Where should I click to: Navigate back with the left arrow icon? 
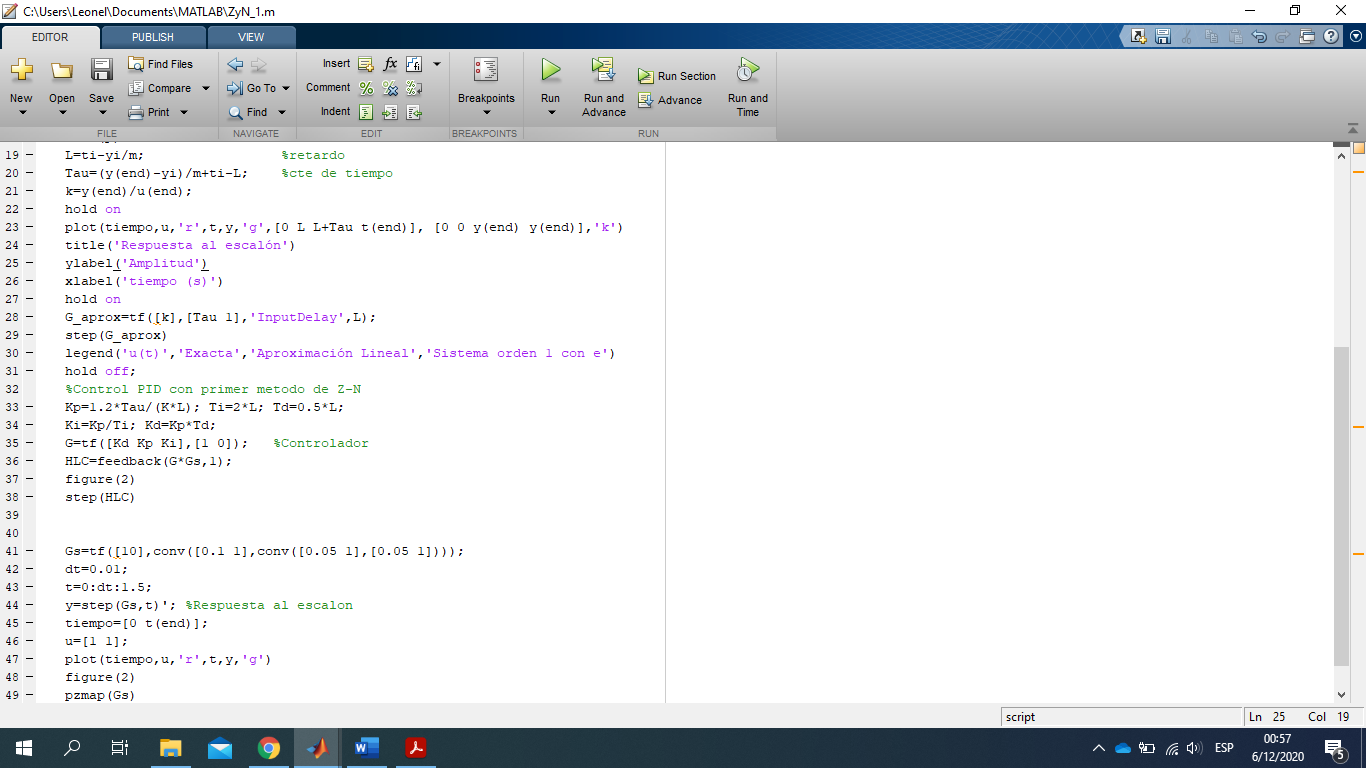coord(235,64)
